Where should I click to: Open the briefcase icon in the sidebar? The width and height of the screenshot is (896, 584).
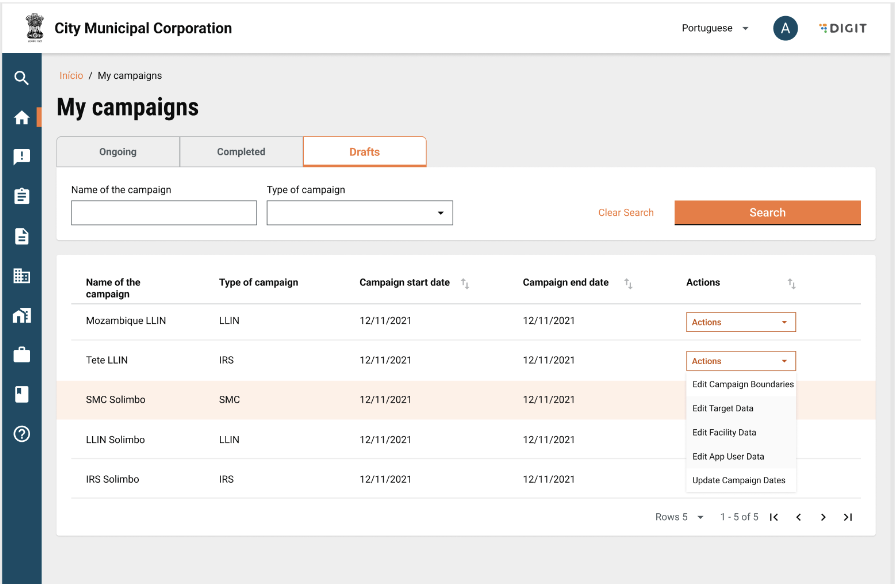[x=21, y=355]
